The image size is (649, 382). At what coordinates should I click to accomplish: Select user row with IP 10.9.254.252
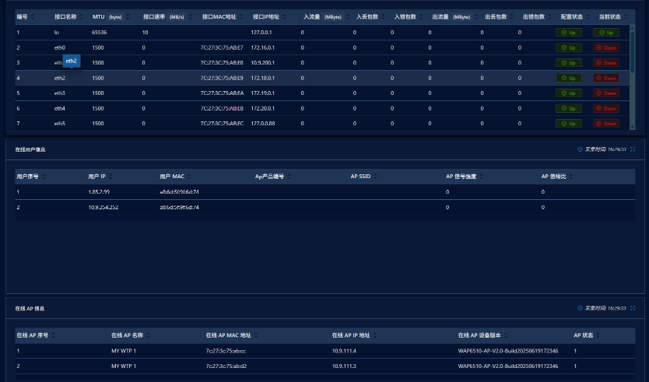tap(325, 207)
